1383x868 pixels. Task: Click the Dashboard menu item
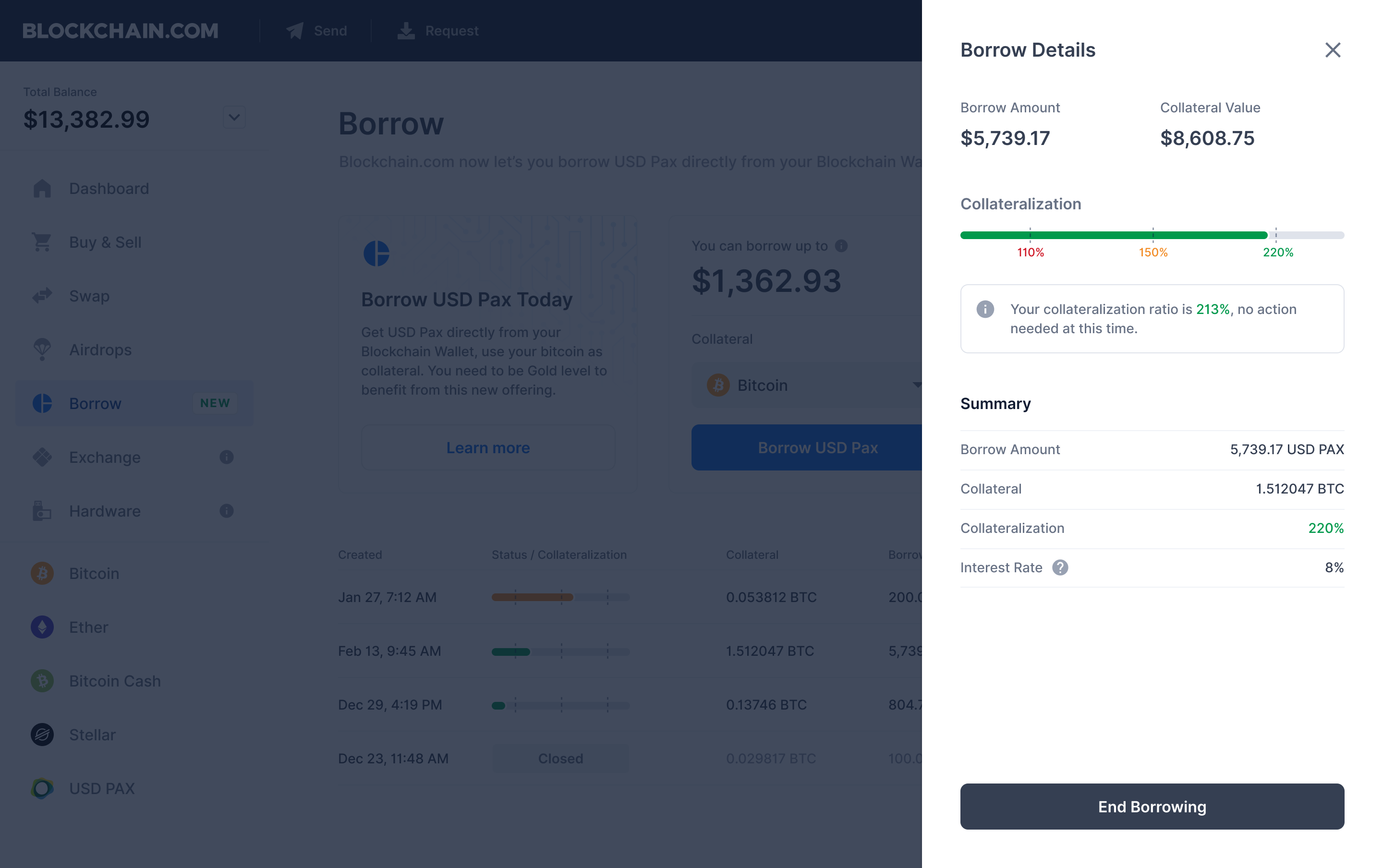click(x=108, y=188)
